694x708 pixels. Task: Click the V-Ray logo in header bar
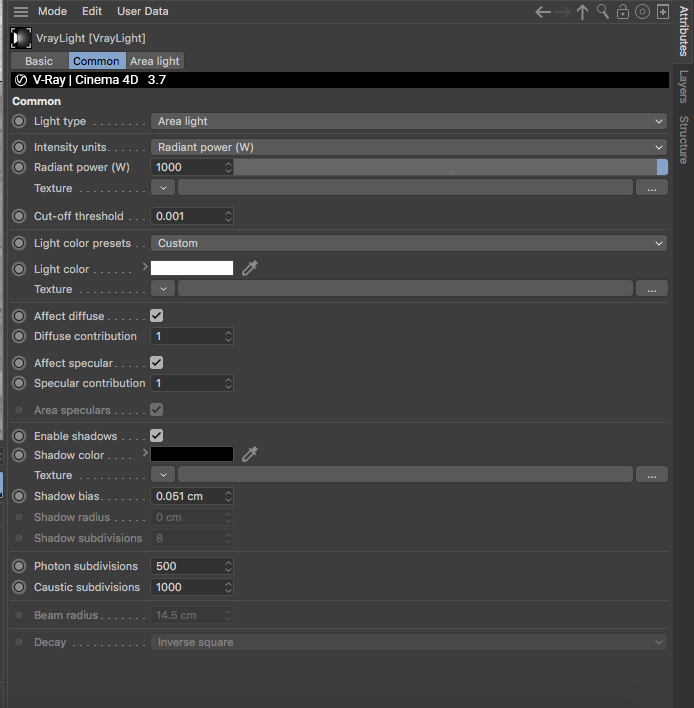[x=21, y=80]
